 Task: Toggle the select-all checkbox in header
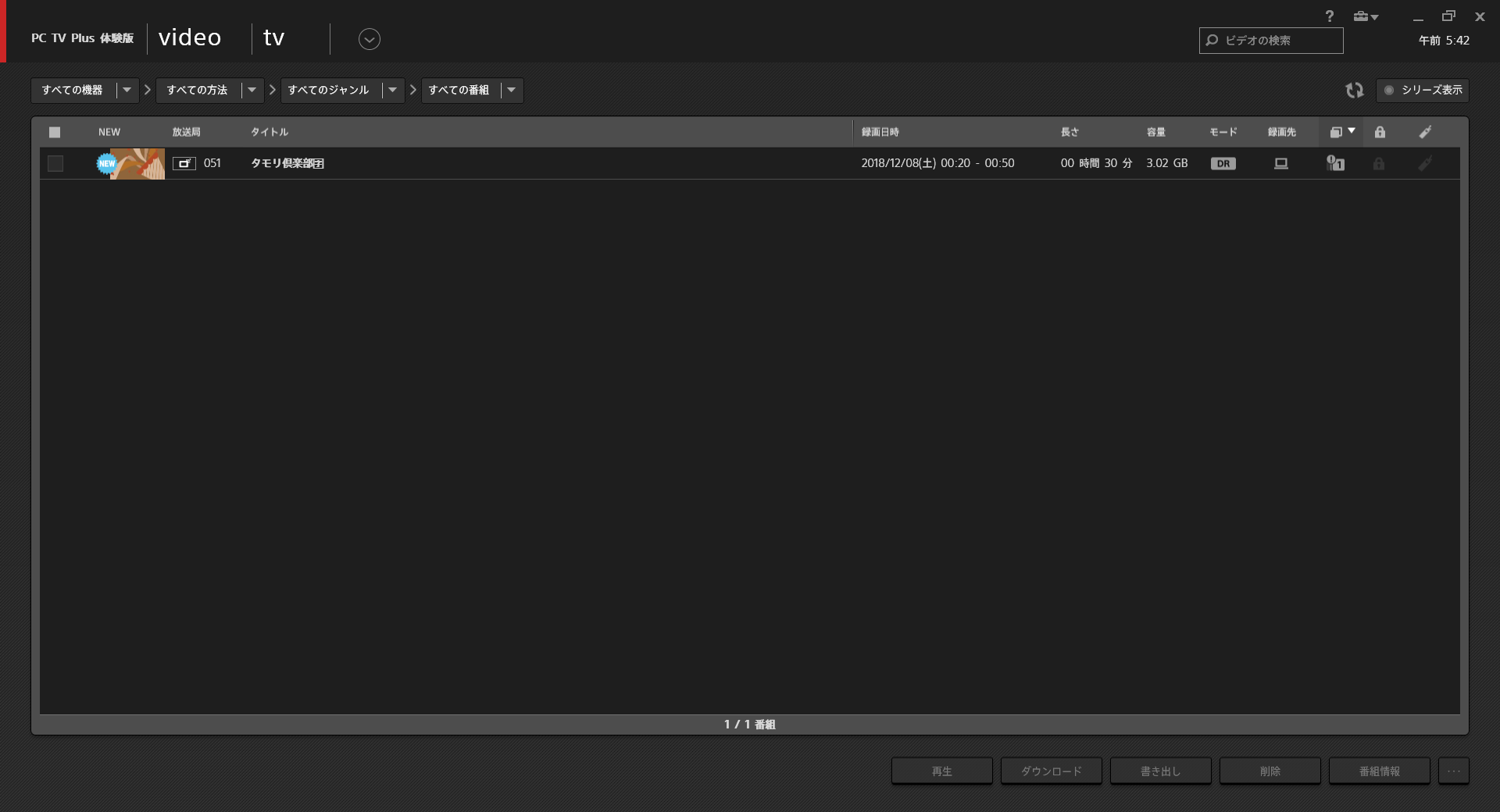(x=55, y=132)
